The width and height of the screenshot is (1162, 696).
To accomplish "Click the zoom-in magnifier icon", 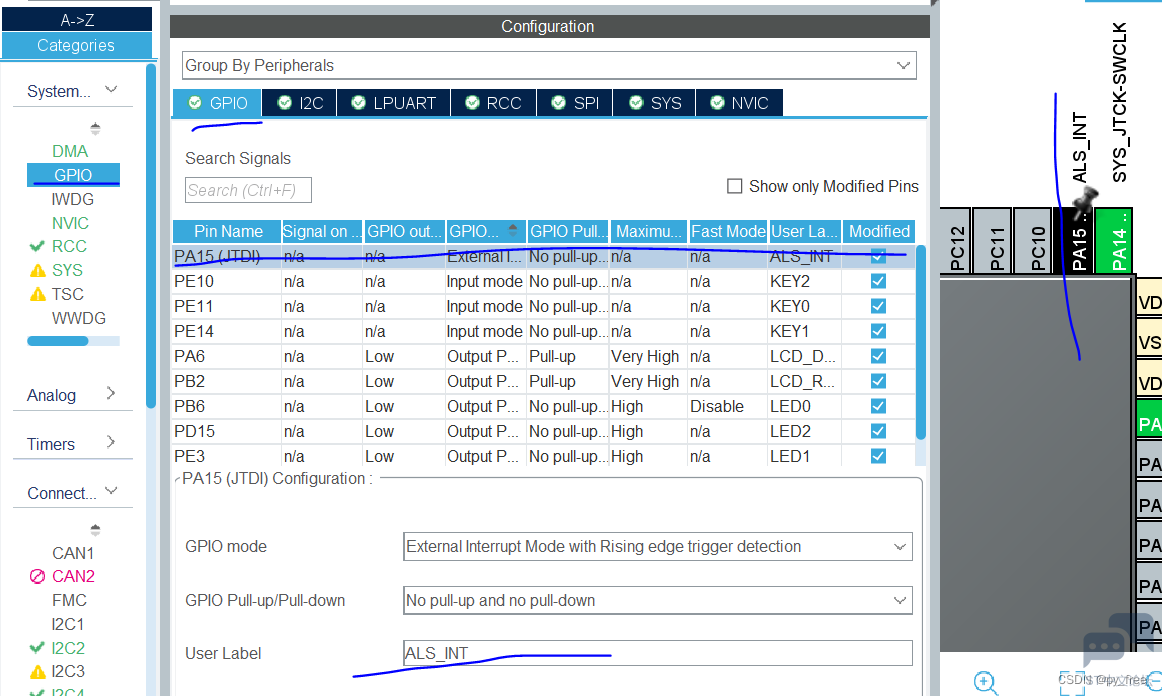I will click(x=986, y=682).
